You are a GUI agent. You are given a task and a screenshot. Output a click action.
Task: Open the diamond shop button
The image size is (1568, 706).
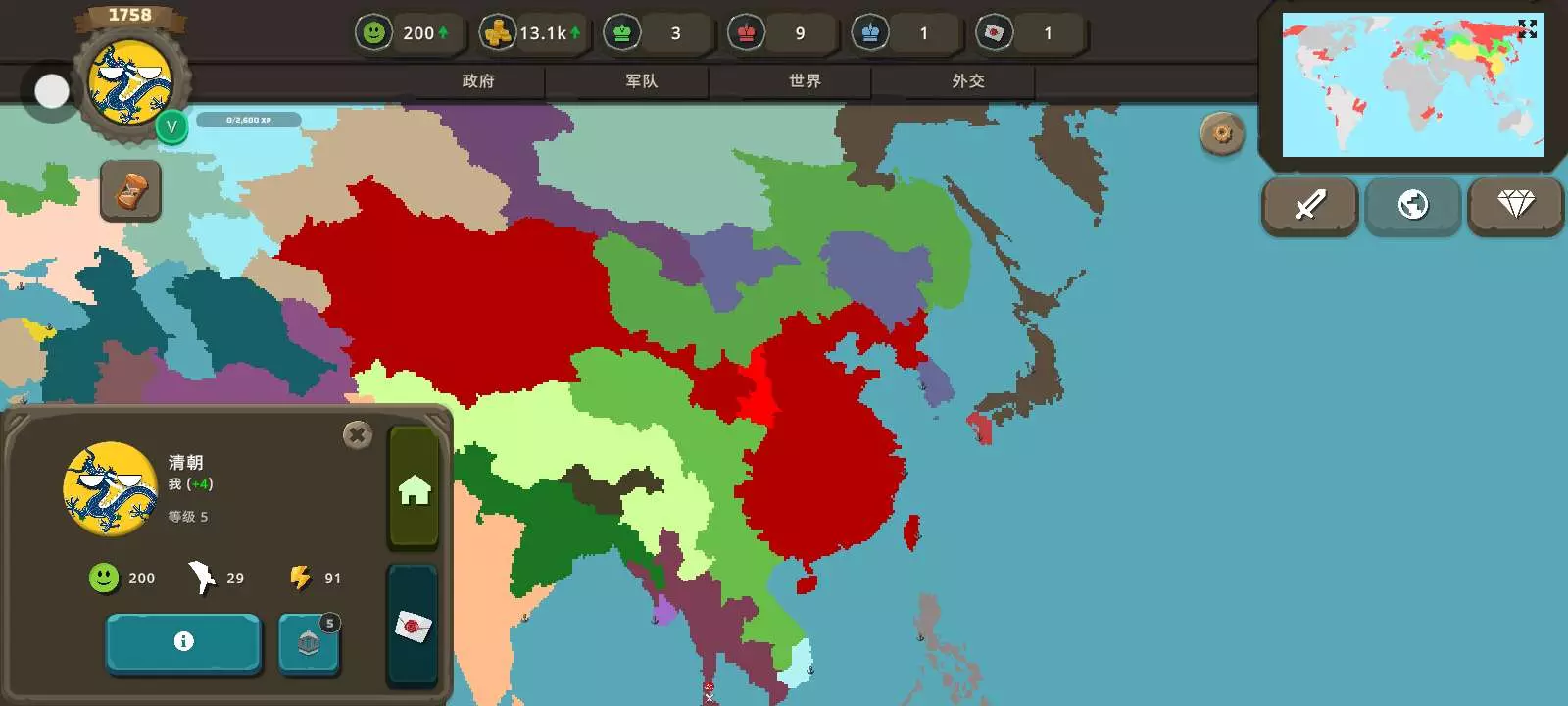(1516, 205)
